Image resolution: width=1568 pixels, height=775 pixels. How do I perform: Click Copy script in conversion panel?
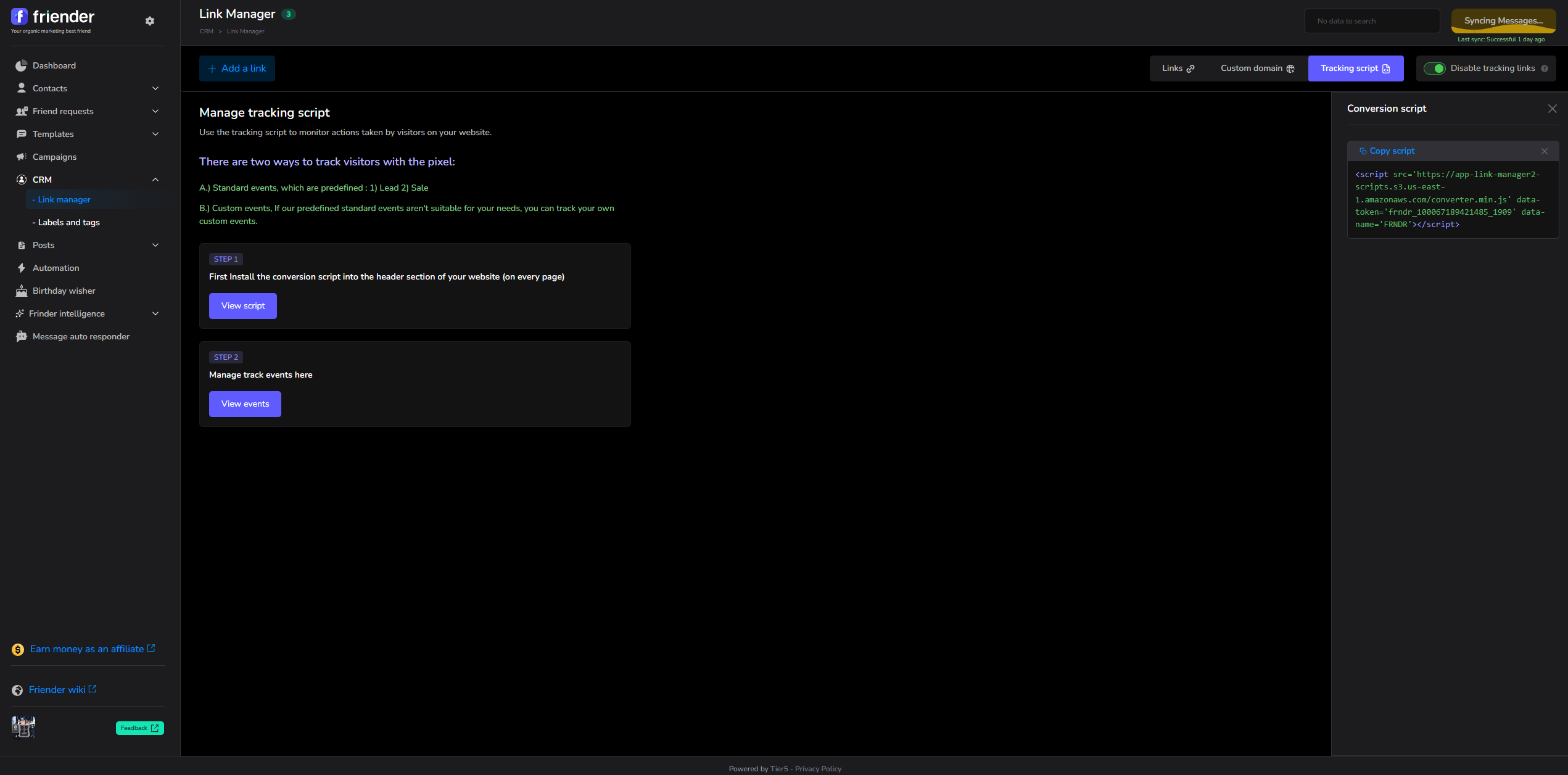pyautogui.click(x=1387, y=151)
